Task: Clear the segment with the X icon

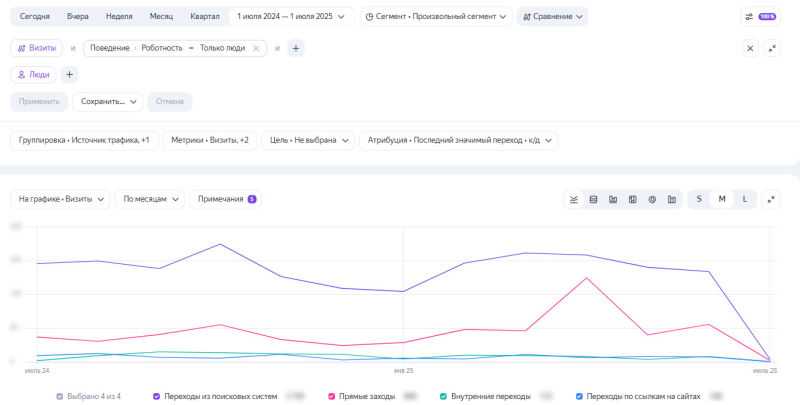Action: 750,48
